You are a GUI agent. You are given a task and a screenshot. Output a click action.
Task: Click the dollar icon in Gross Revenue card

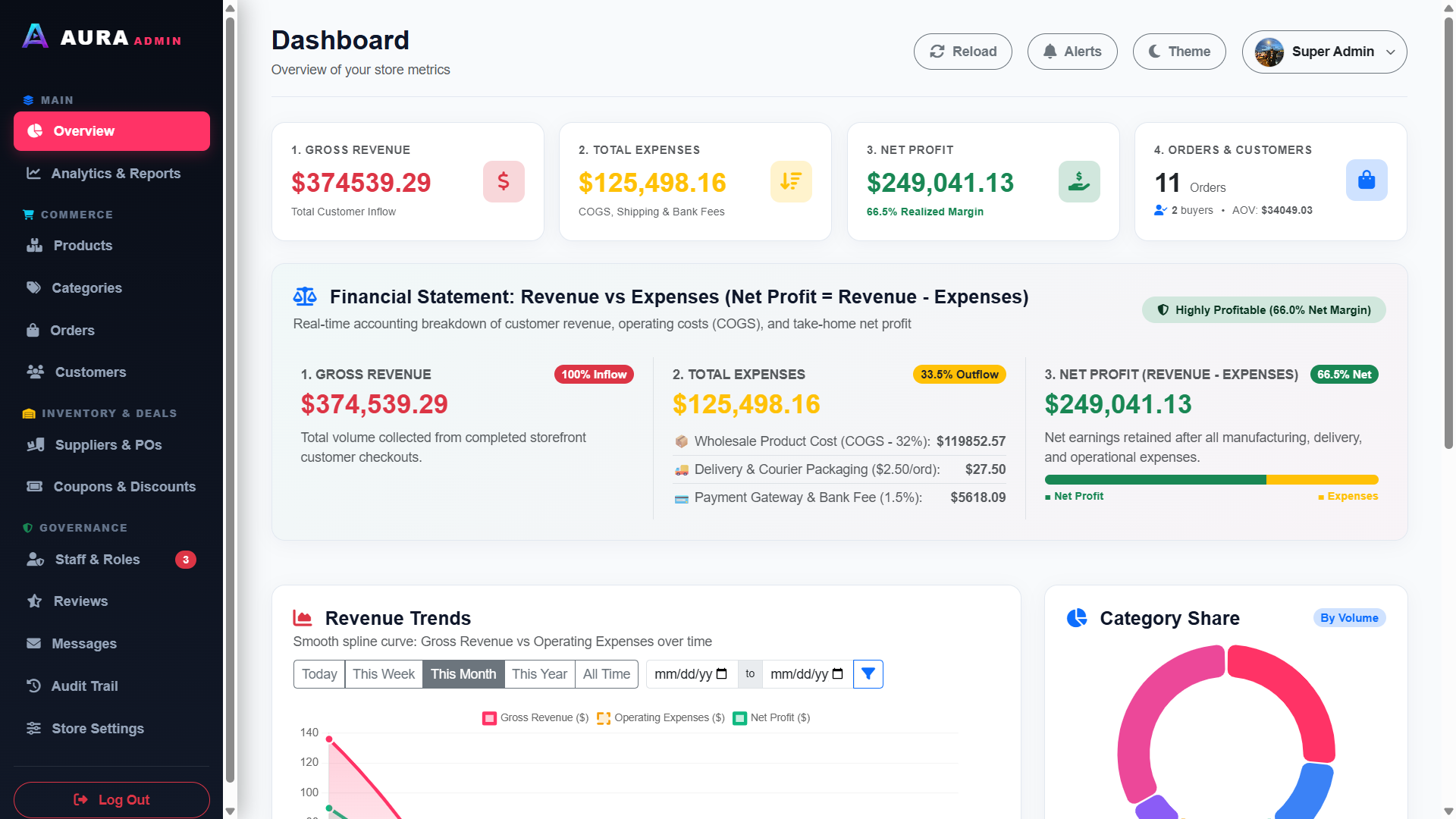click(x=504, y=181)
